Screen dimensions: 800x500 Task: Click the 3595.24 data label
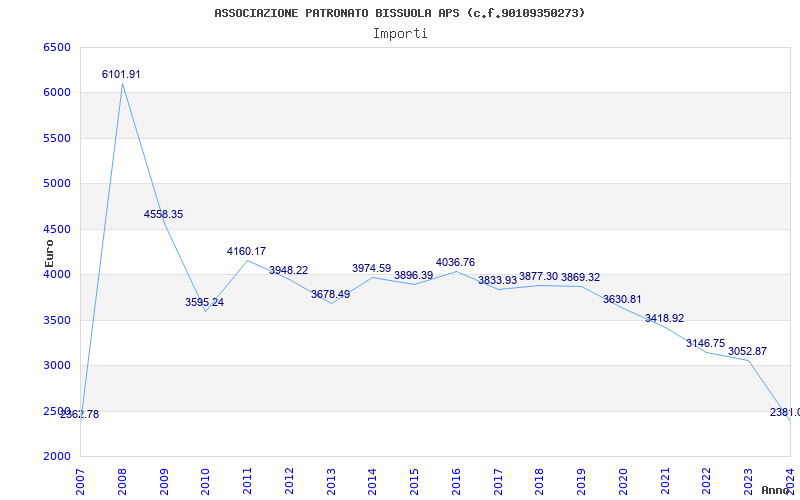point(205,303)
